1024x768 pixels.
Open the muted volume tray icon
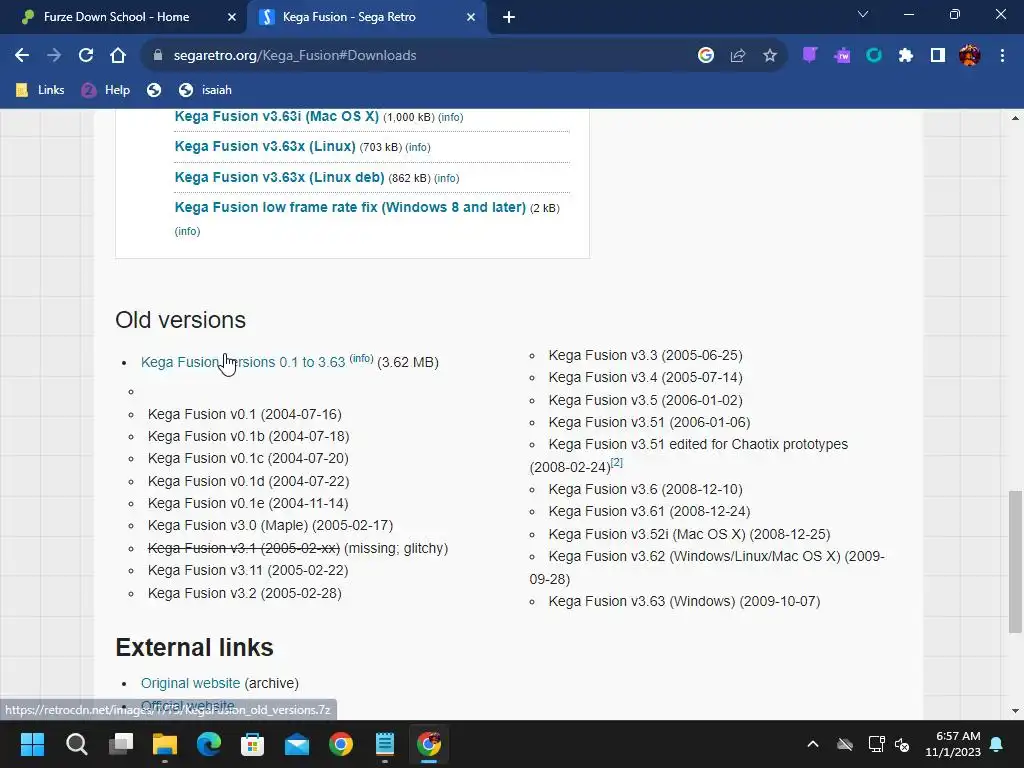[902, 744]
